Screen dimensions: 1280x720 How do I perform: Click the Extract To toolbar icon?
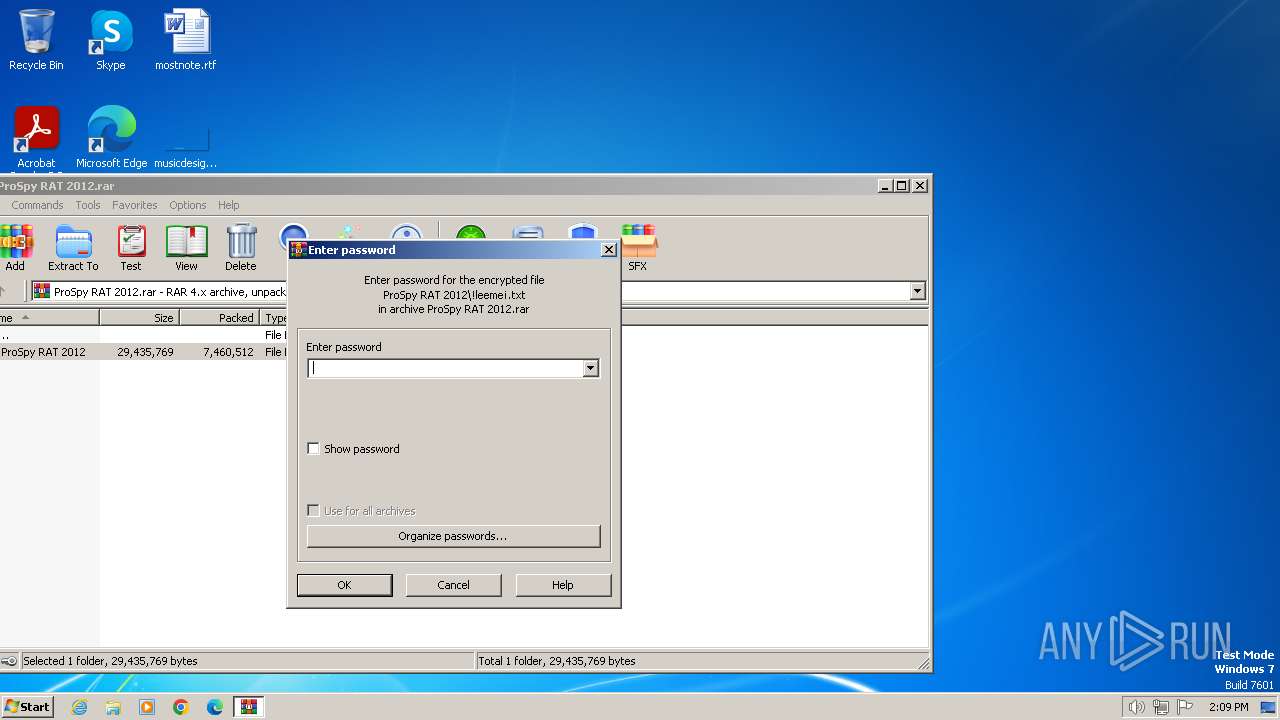(x=73, y=248)
